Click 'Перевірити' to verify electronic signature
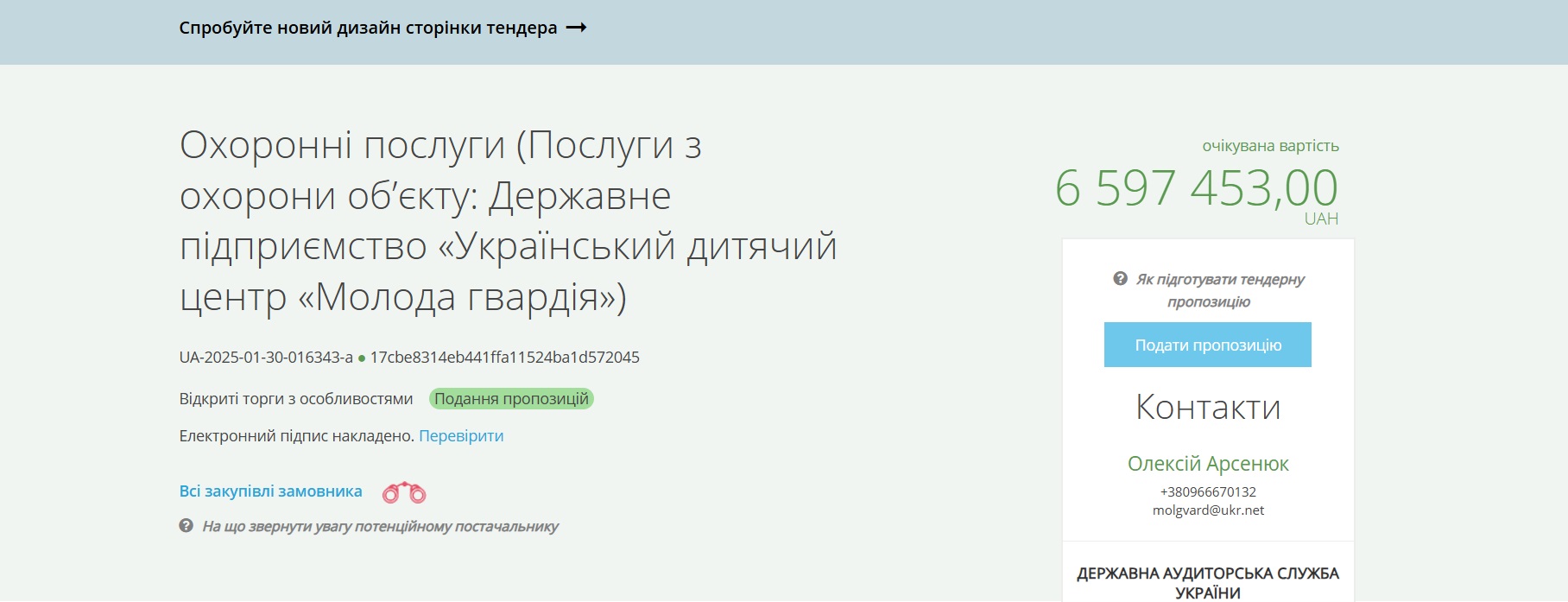The image size is (1568, 602). point(461,436)
